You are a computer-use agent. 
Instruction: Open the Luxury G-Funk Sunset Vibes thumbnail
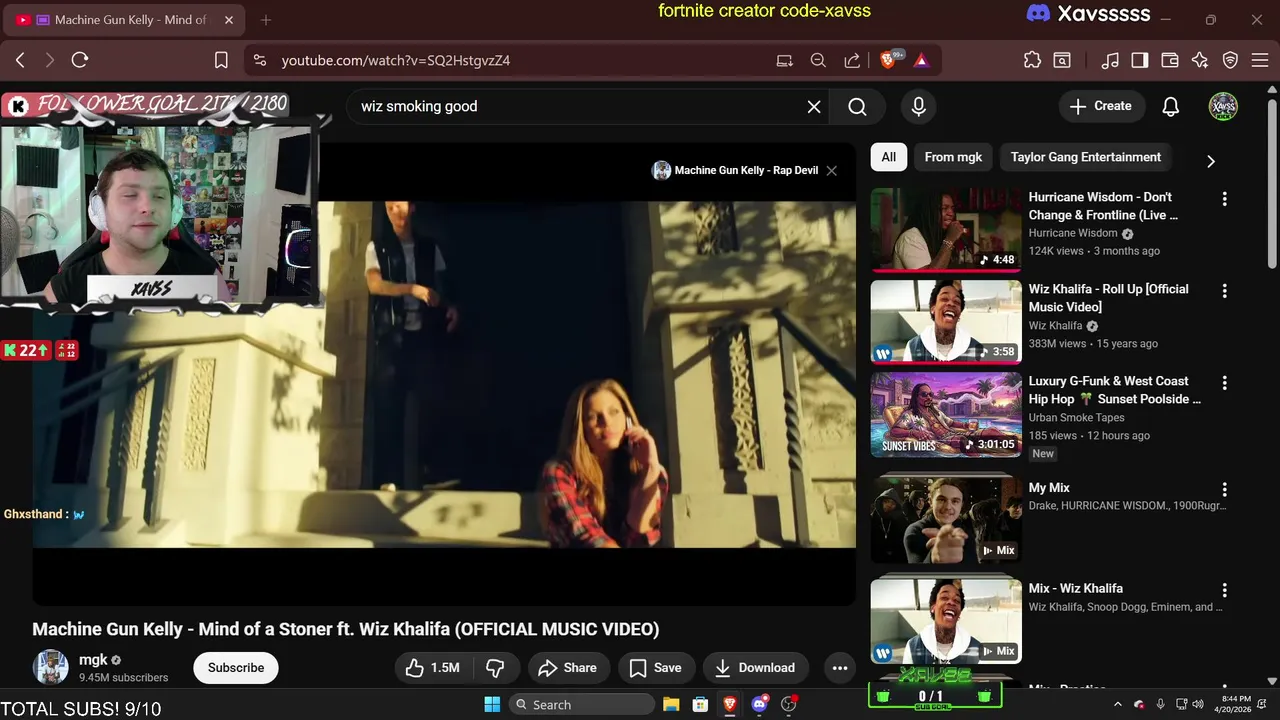(946, 414)
